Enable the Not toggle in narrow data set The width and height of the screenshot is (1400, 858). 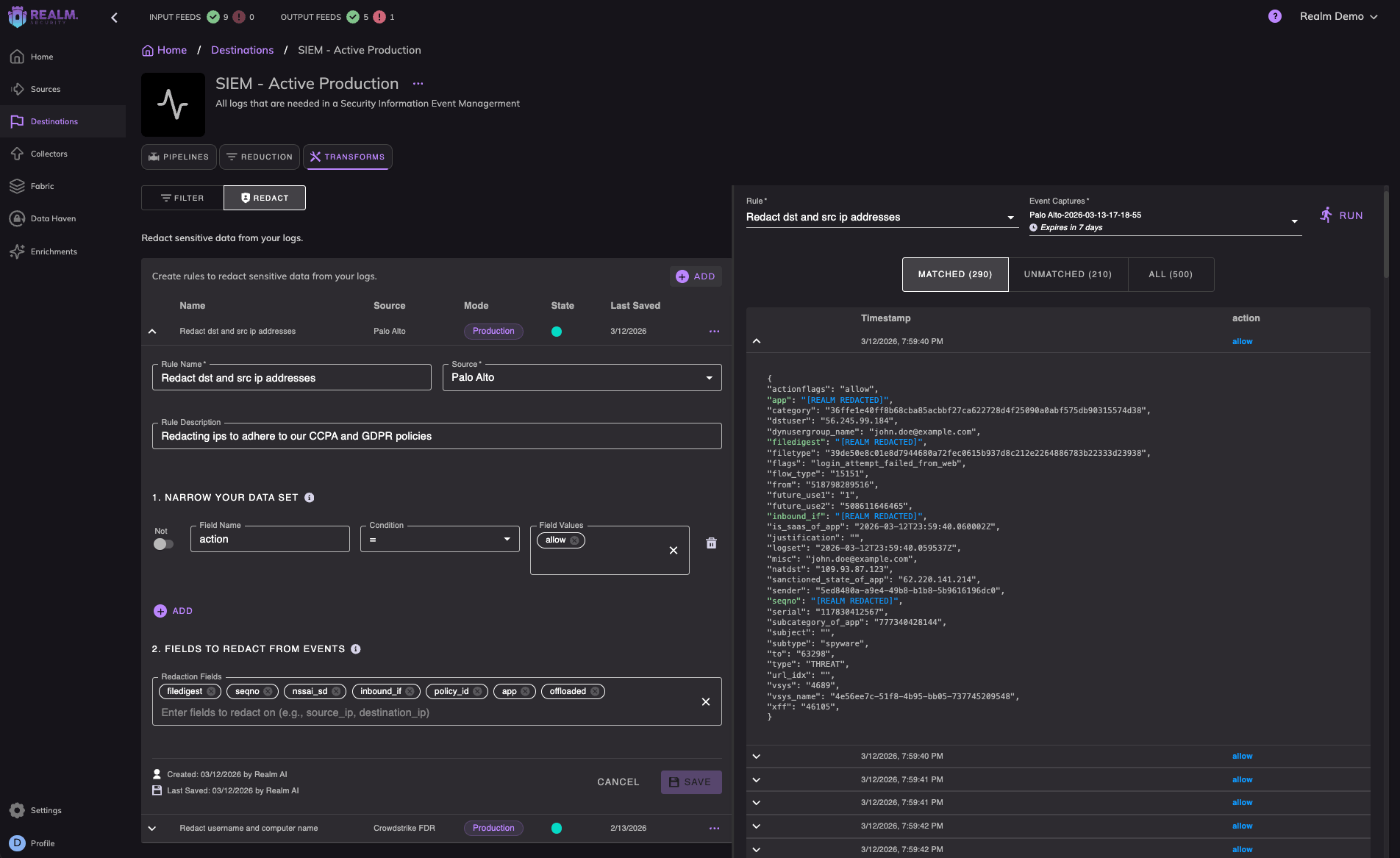click(162, 543)
